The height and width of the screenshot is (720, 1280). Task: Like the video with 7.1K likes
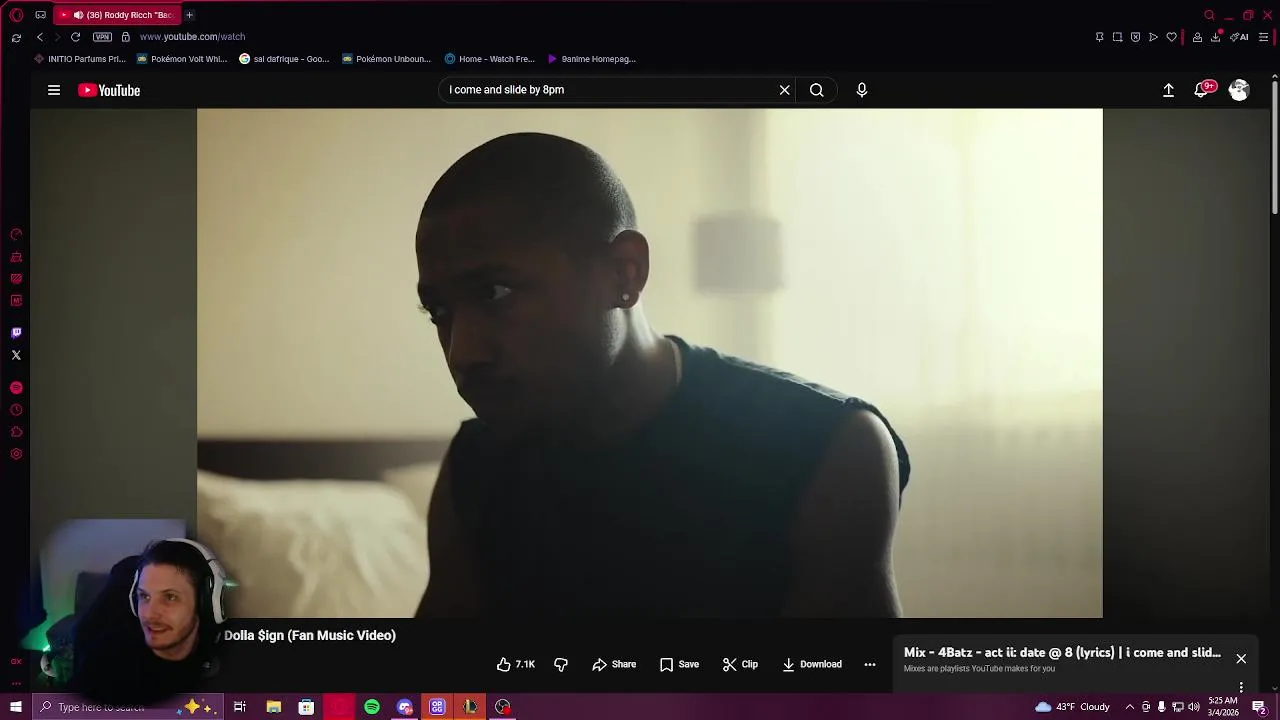point(516,664)
